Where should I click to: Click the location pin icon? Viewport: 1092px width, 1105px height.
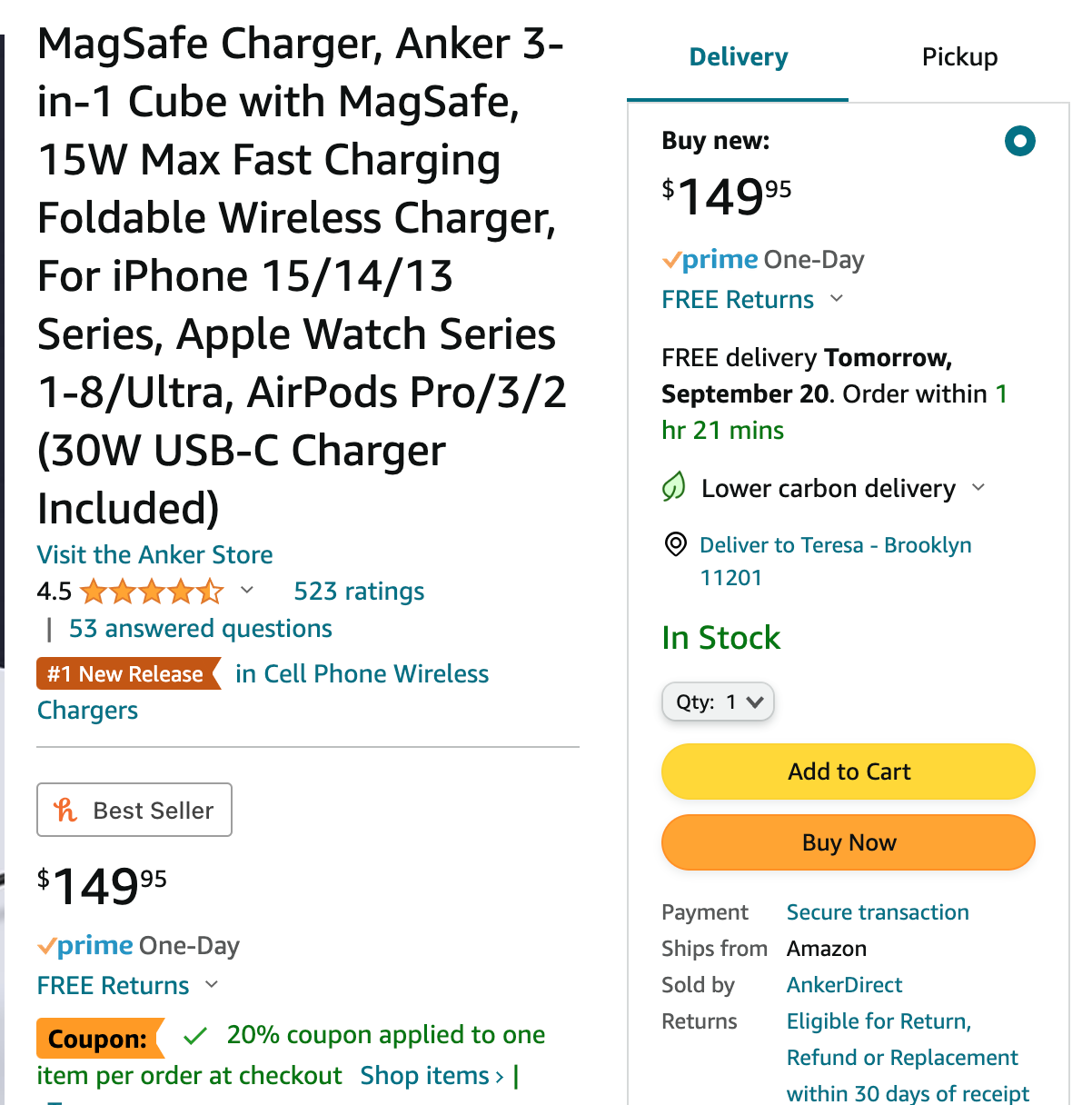click(x=675, y=544)
